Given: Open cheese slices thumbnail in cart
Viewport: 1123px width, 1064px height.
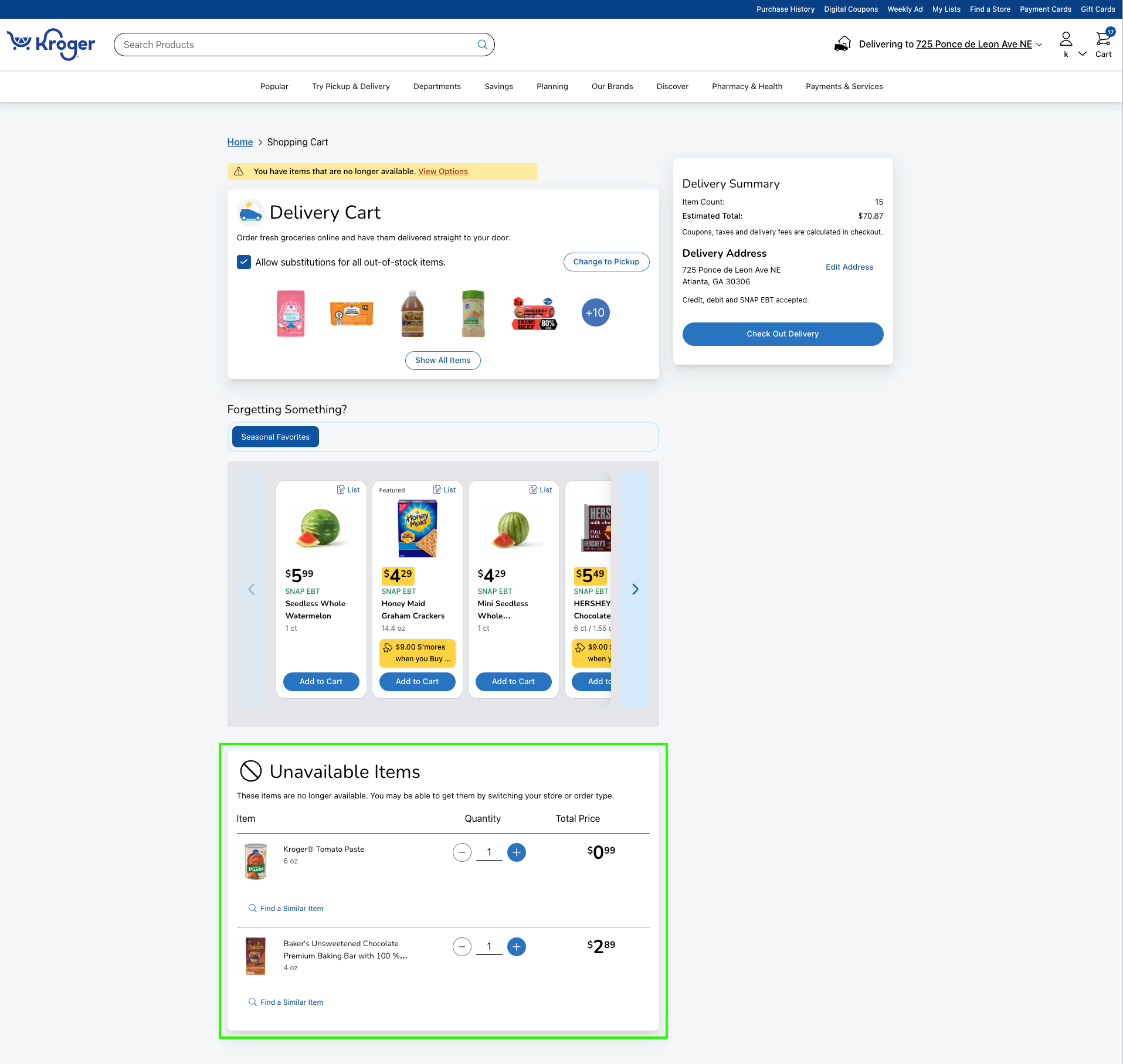Looking at the screenshot, I should [x=351, y=314].
